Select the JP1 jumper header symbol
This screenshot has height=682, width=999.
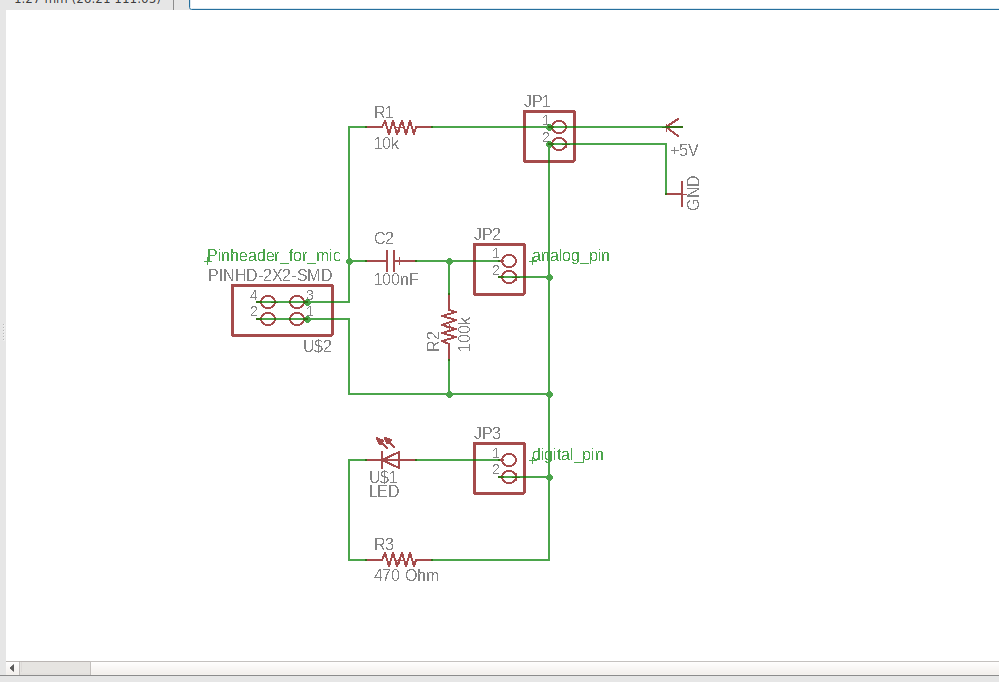pyautogui.click(x=549, y=136)
